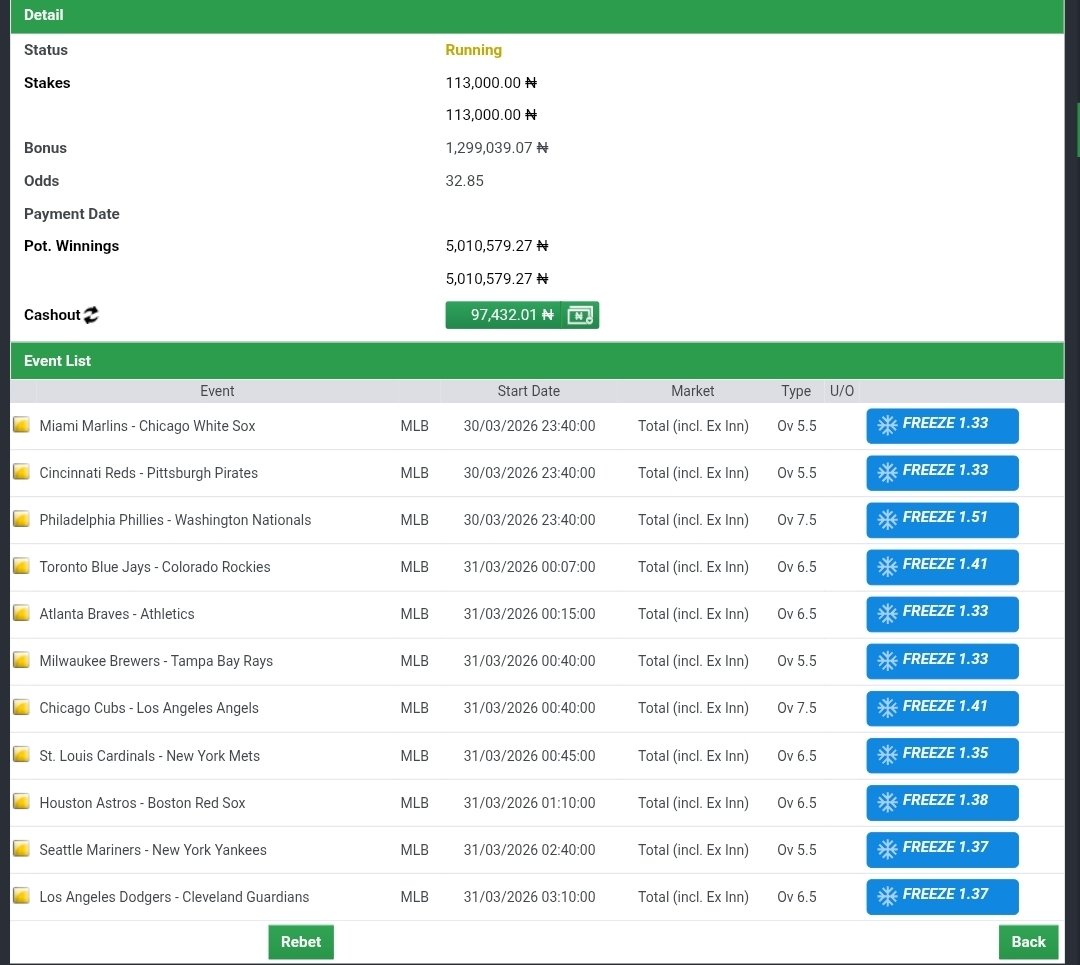The height and width of the screenshot is (965, 1080).
Task: Freeze 1.35 odds on Cardinals - Mets
Action: [x=942, y=755]
